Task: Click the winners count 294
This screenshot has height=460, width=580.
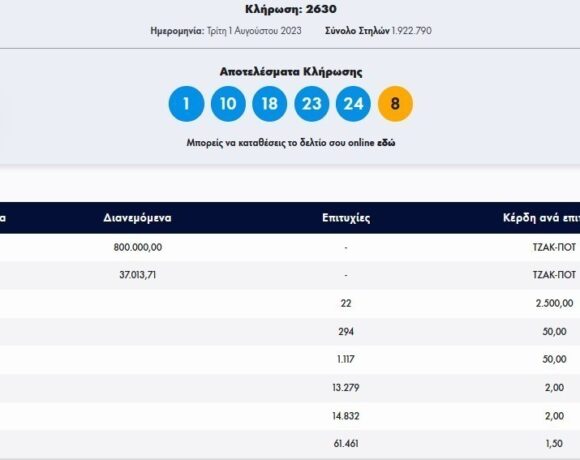Action: pyautogui.click(x=346, y=331)
